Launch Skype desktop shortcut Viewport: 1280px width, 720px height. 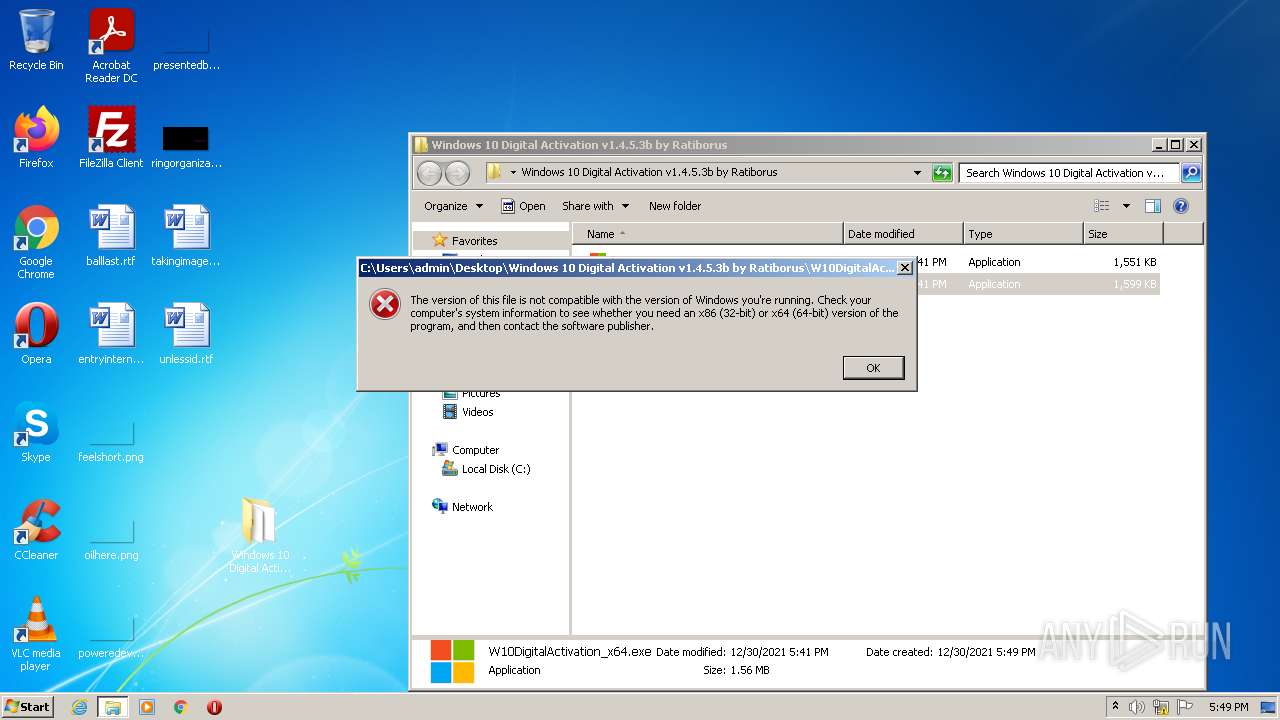coord(36,432)
